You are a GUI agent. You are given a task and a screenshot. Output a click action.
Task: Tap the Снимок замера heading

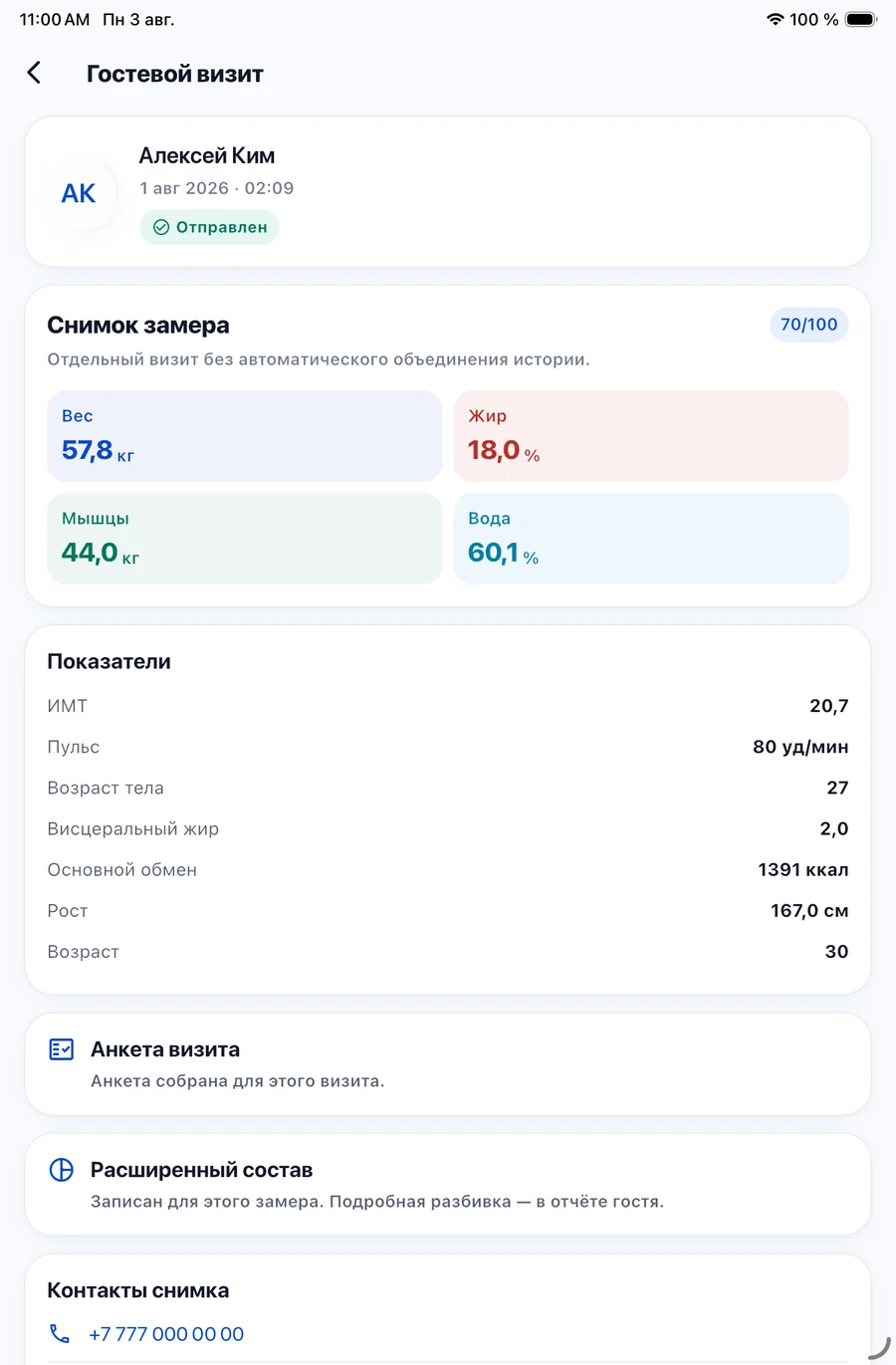(x=138, y=325)
